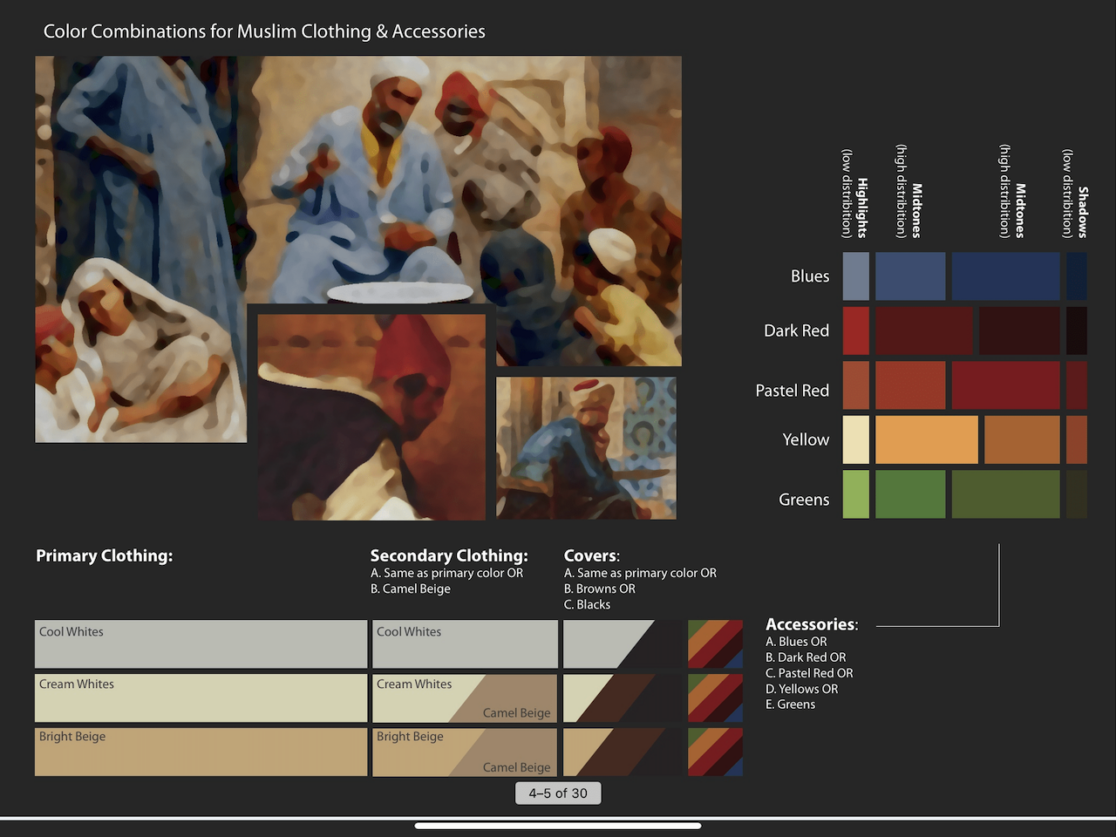Screen dimensions: 1116x837
Task: Click the Greens highlights light green swatch
Action: [x=855, y=495]
